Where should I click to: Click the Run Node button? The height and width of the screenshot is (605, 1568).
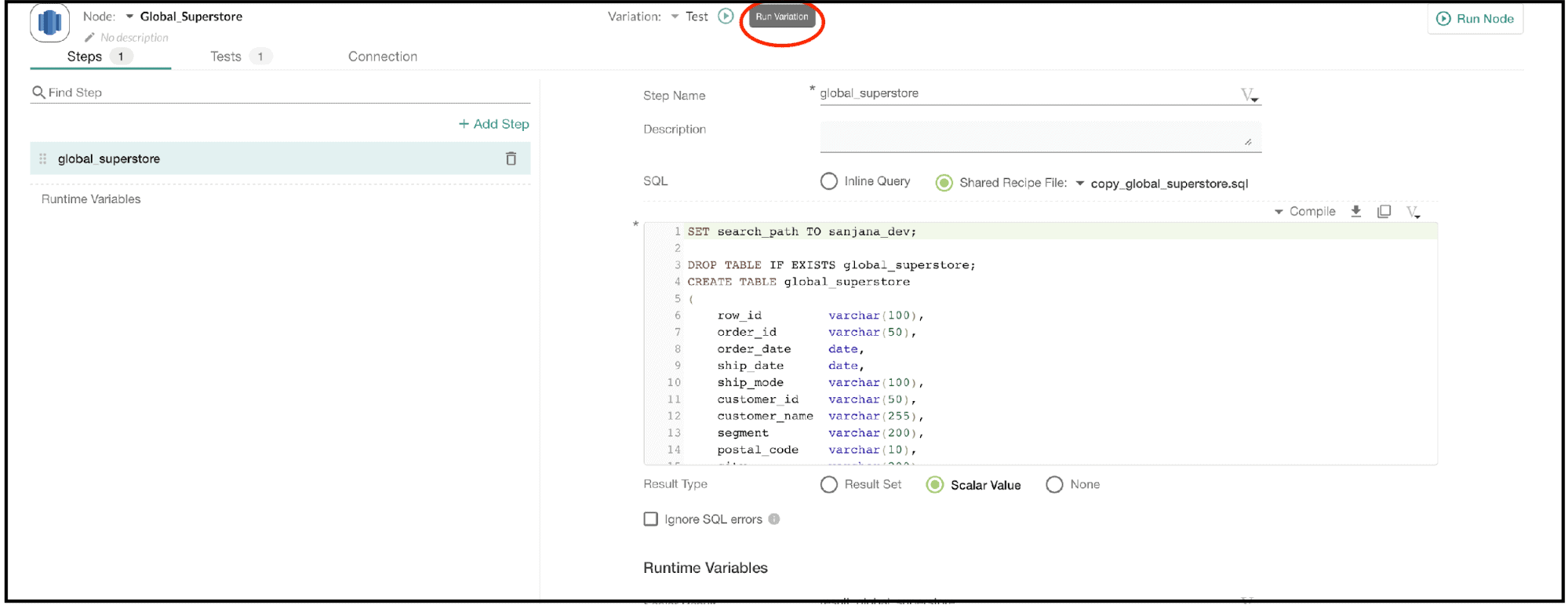point(1475,19)
